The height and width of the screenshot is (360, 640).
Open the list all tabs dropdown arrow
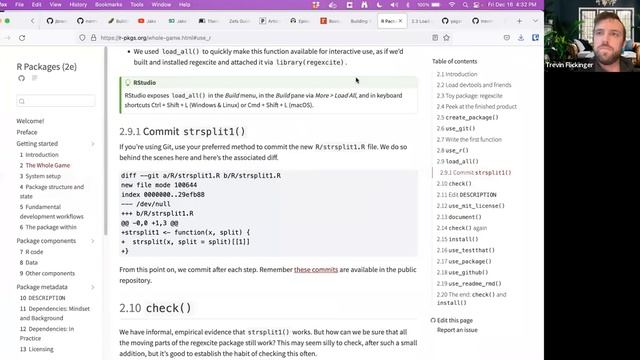[x=535, y=21]
